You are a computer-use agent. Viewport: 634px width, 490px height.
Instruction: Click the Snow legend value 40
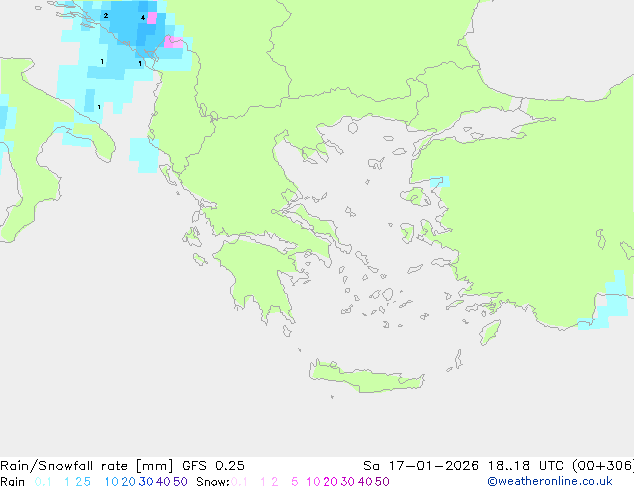point(365,482)
